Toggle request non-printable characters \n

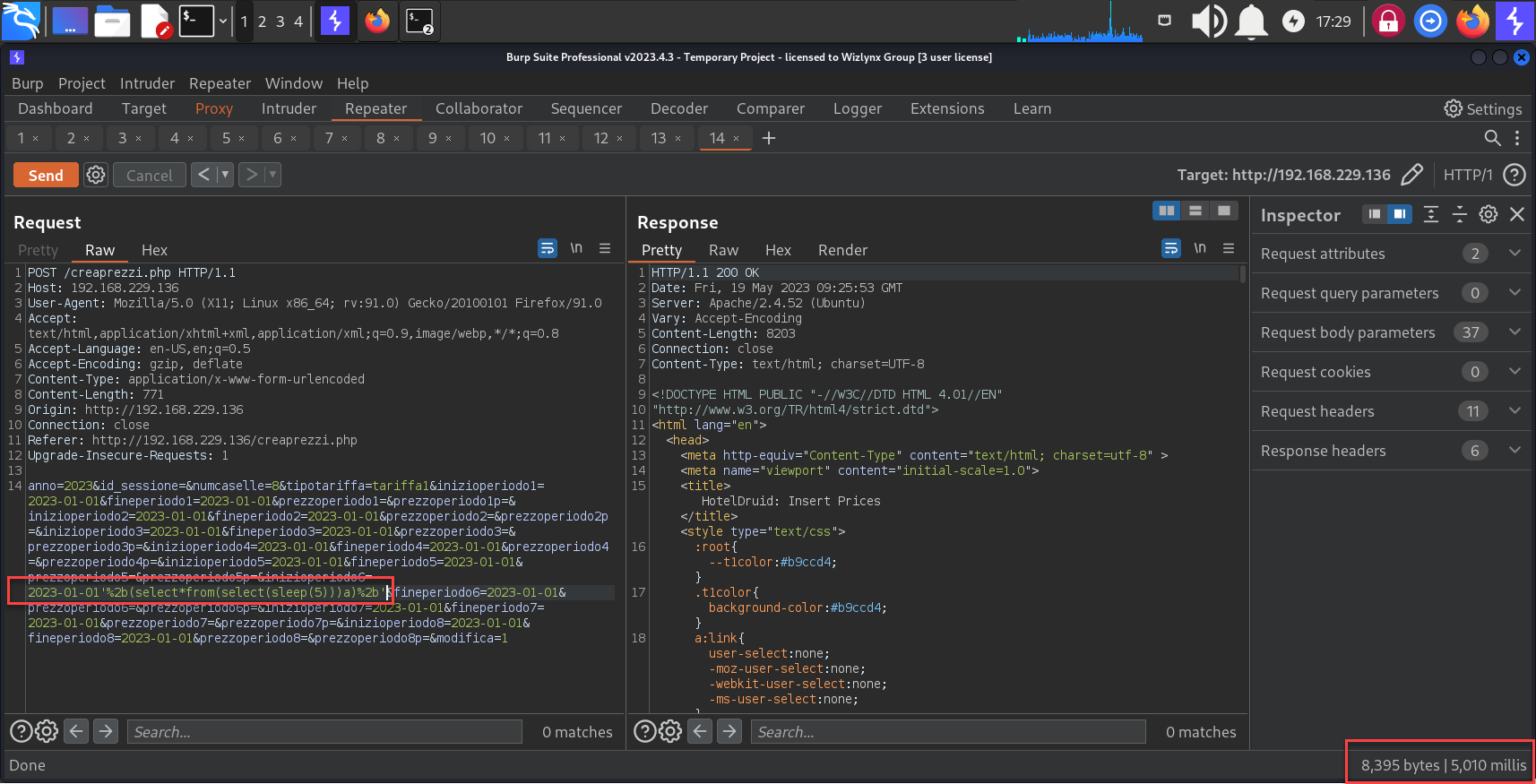tap(576, 248)
